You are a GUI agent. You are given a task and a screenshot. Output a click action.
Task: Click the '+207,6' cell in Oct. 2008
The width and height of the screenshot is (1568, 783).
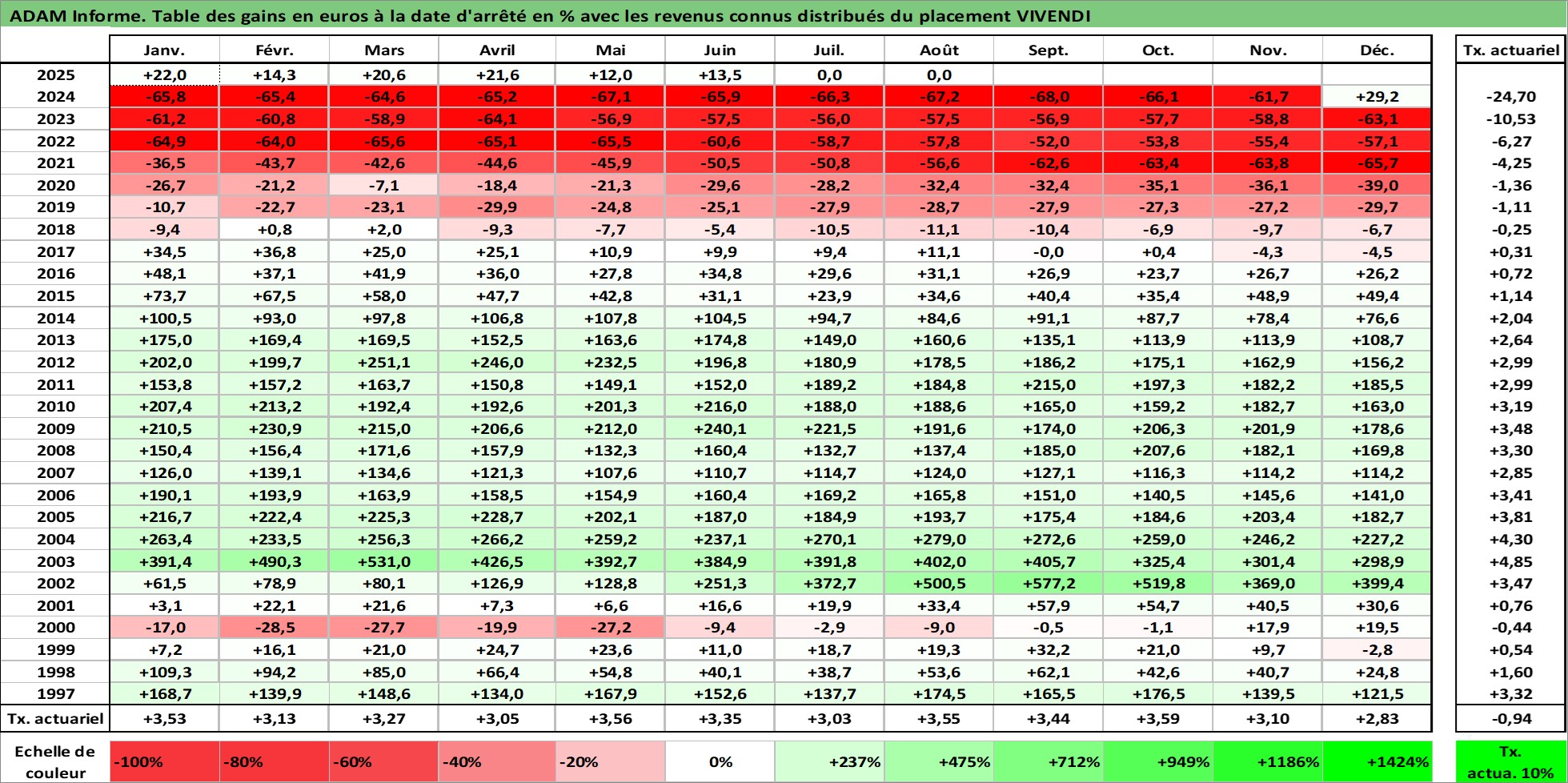pos(1158,451)
